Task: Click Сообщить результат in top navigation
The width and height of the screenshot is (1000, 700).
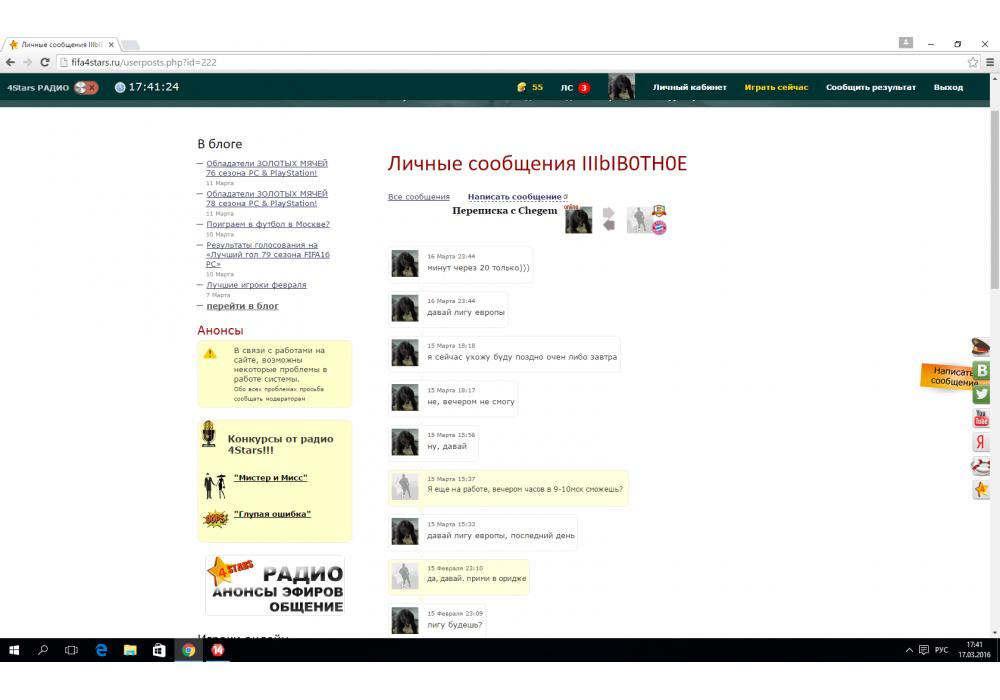Action: (x=870, y=87)
